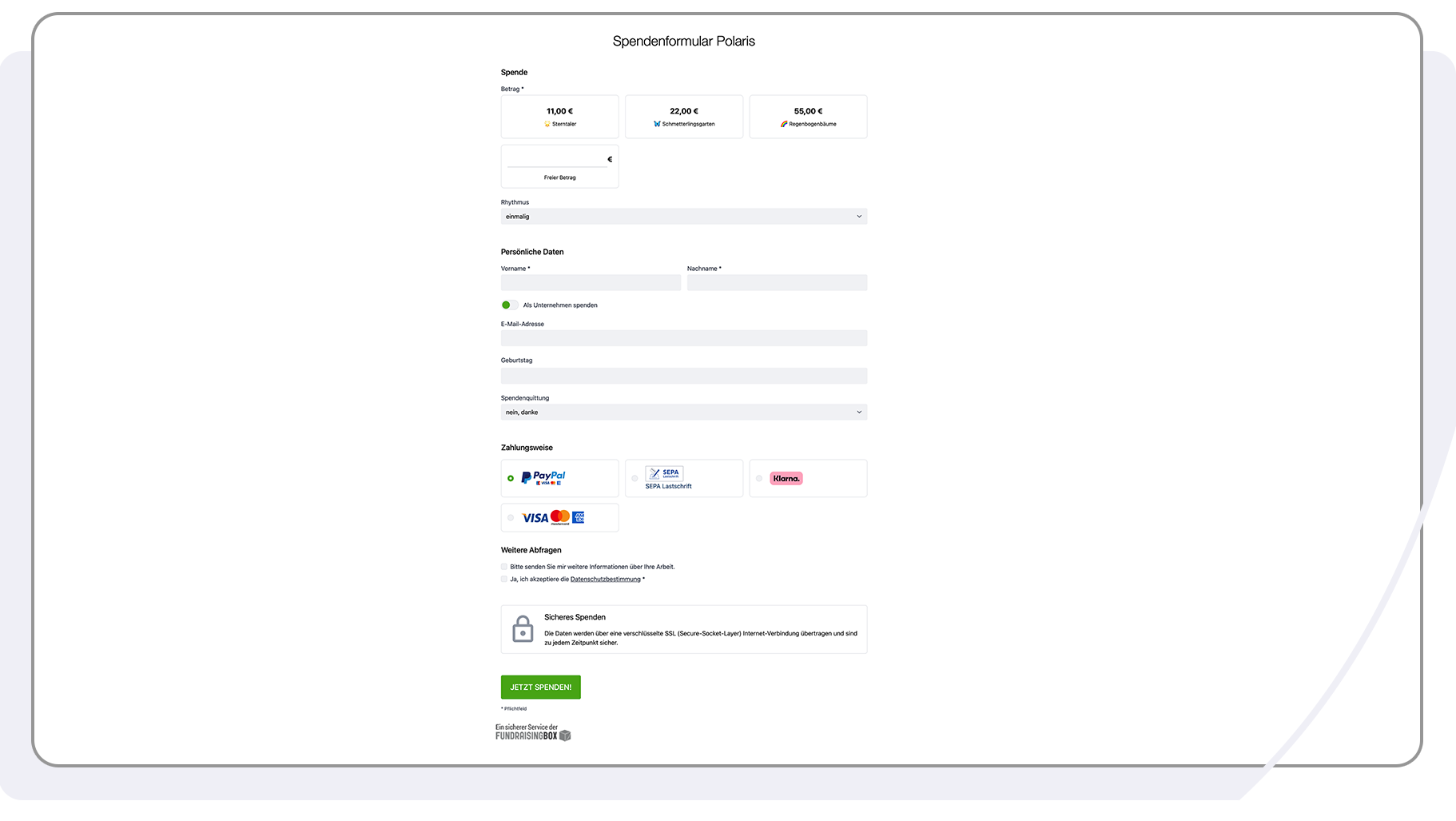This screenshot has height=821, width=1456.
Task: Choose the Regenbogenbäume 55,00 € amount
Action: (807, 117)
